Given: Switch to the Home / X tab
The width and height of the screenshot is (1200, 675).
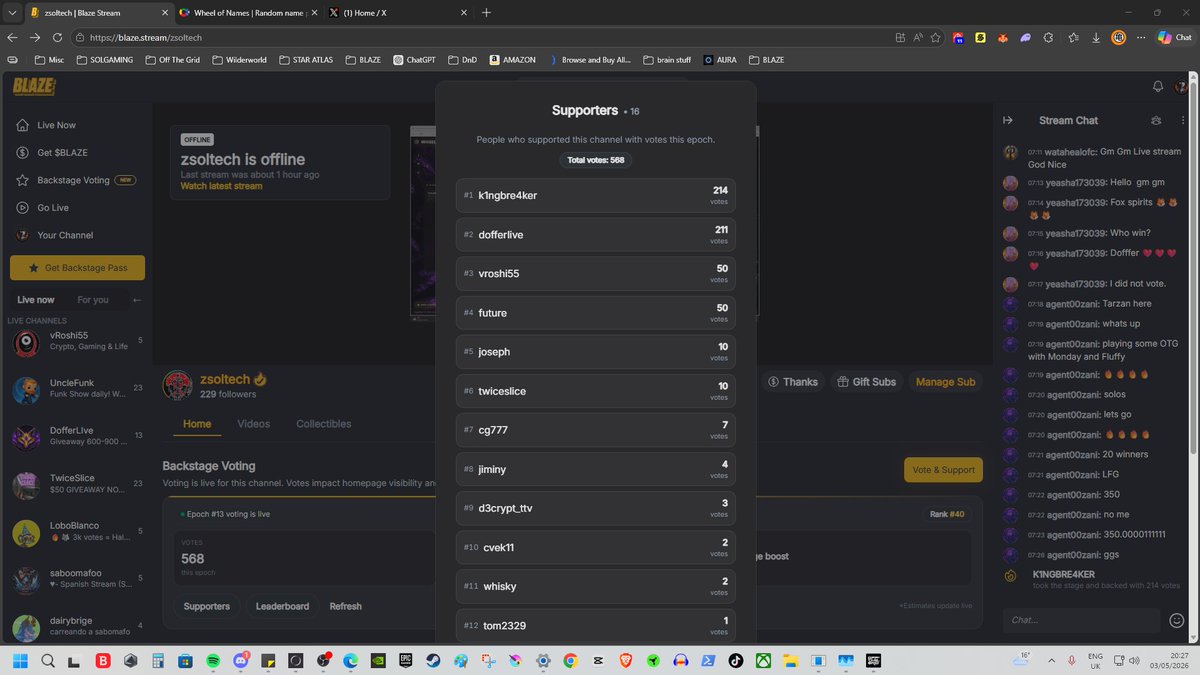Looking at the screenshot, I should tap(397, 12).
